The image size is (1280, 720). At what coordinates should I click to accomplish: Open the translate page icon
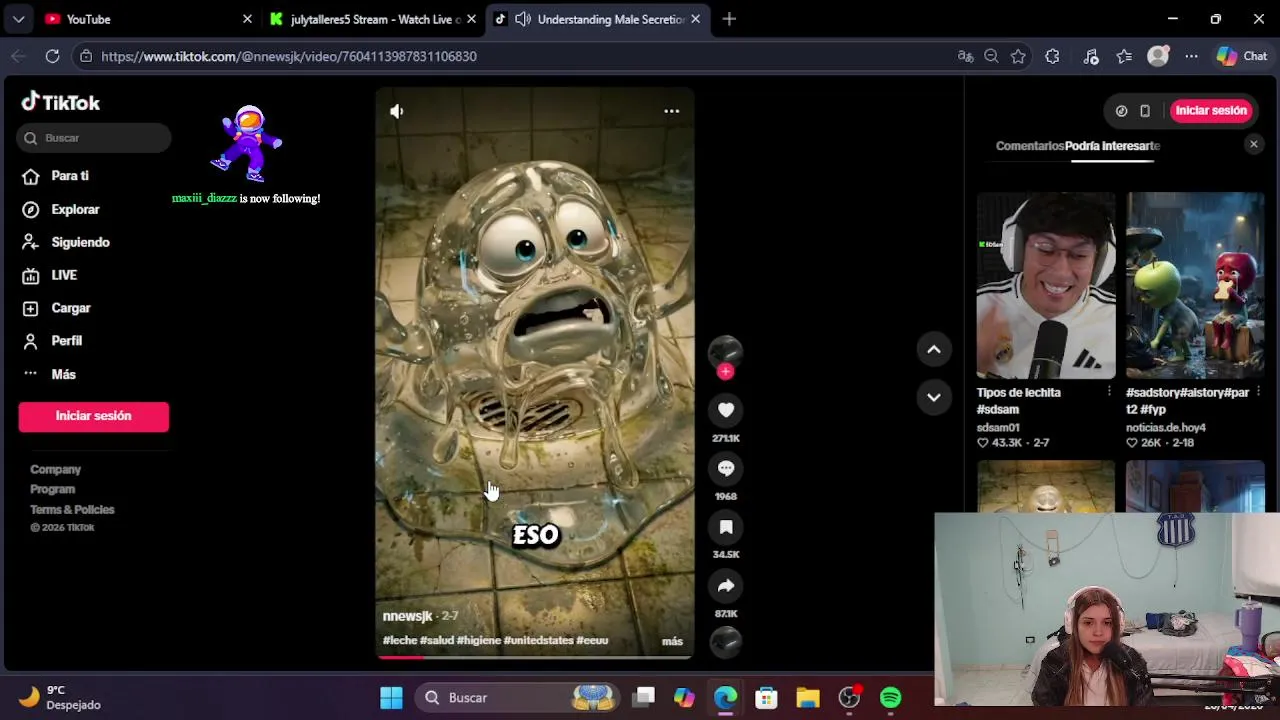965,57
